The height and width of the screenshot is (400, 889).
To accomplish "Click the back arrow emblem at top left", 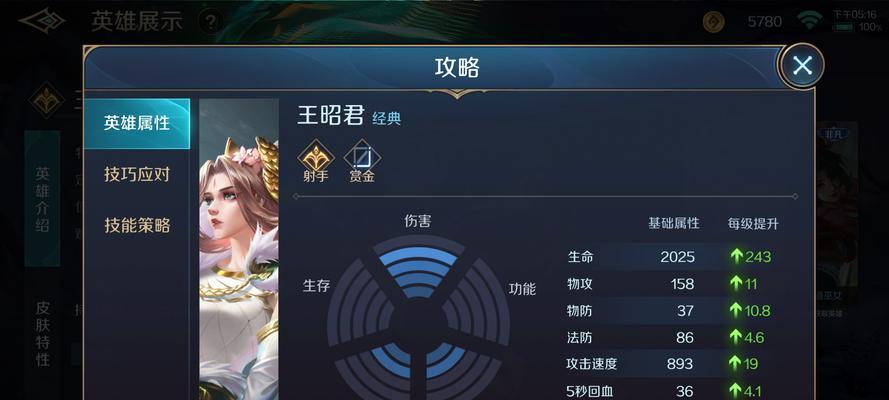I will 42,20.
